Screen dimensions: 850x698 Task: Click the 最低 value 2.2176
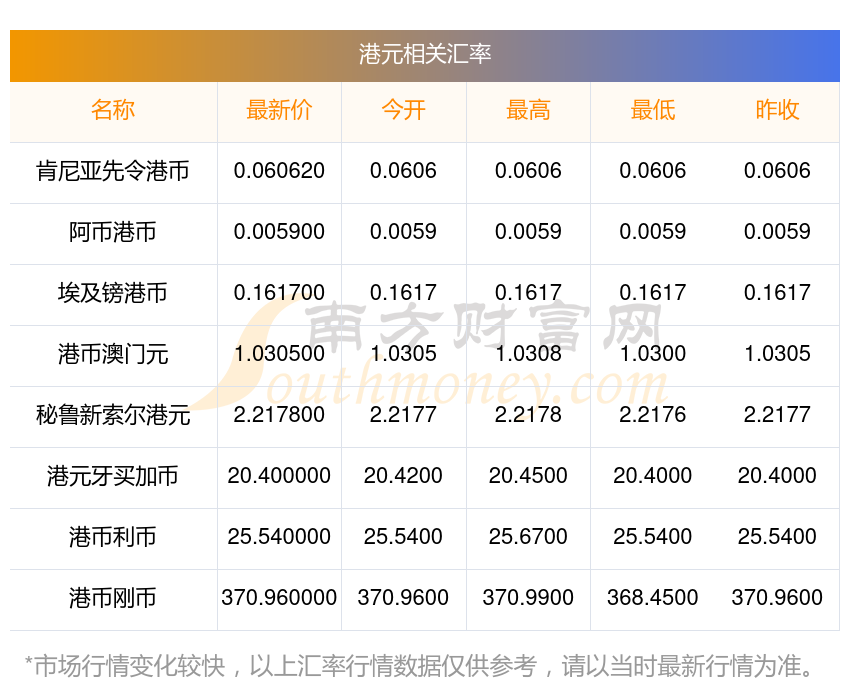[x=653, y=415]
